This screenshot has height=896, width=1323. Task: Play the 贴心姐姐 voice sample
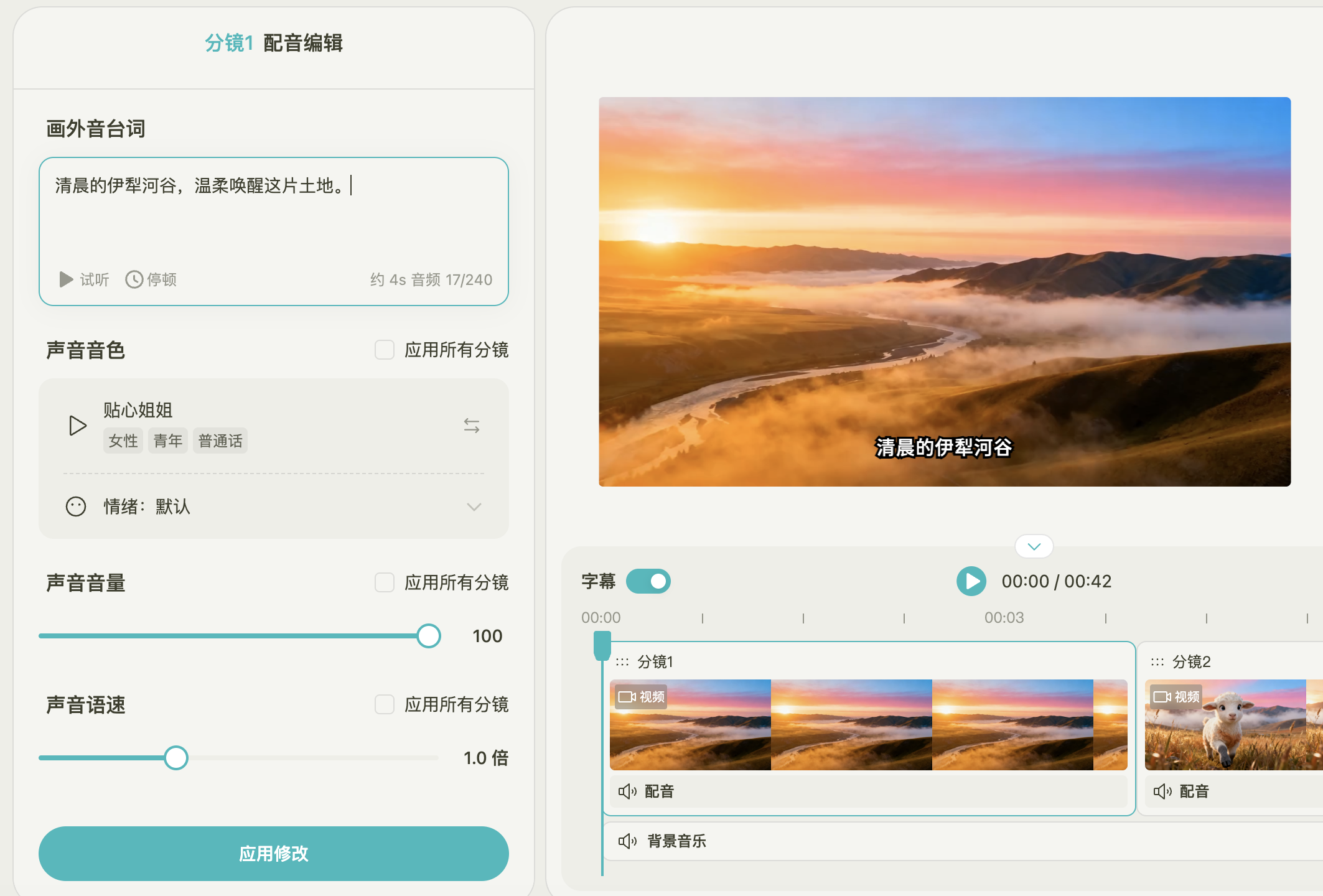(77, 426)
